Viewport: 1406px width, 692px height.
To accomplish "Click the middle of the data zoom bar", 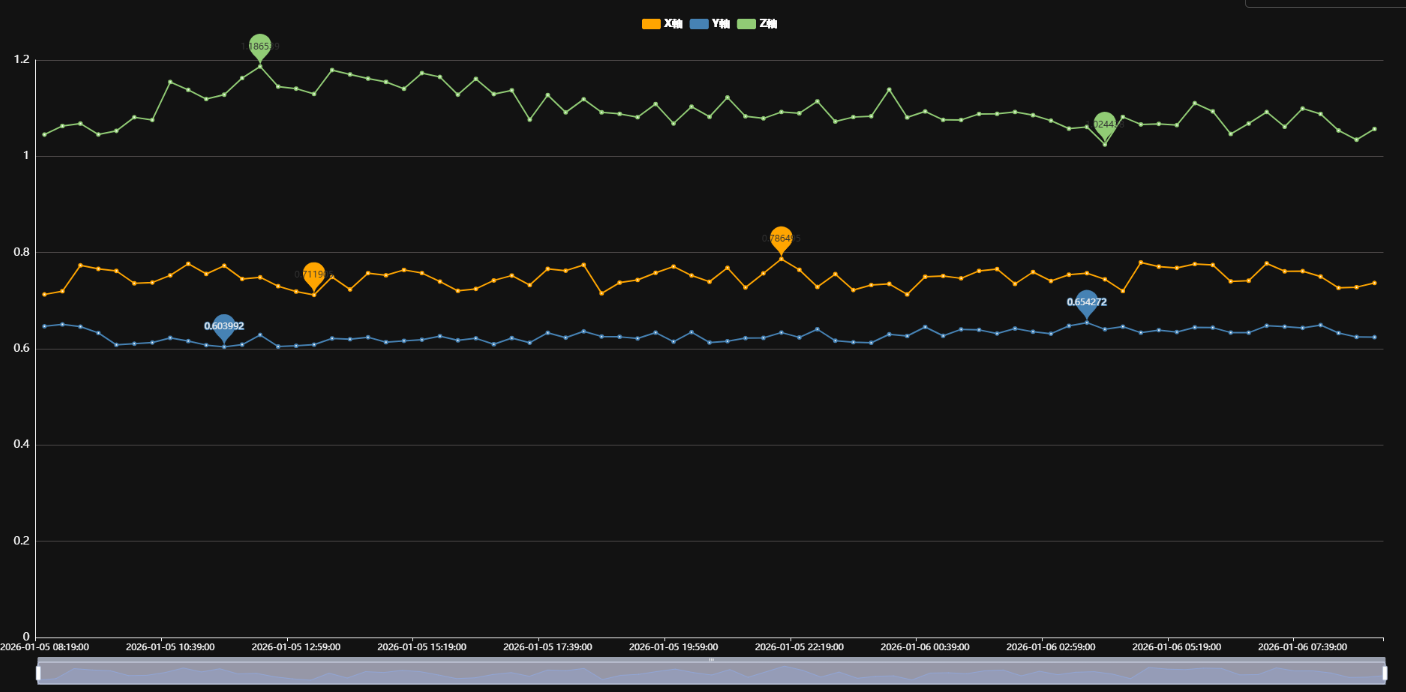I will pos(711,673).
